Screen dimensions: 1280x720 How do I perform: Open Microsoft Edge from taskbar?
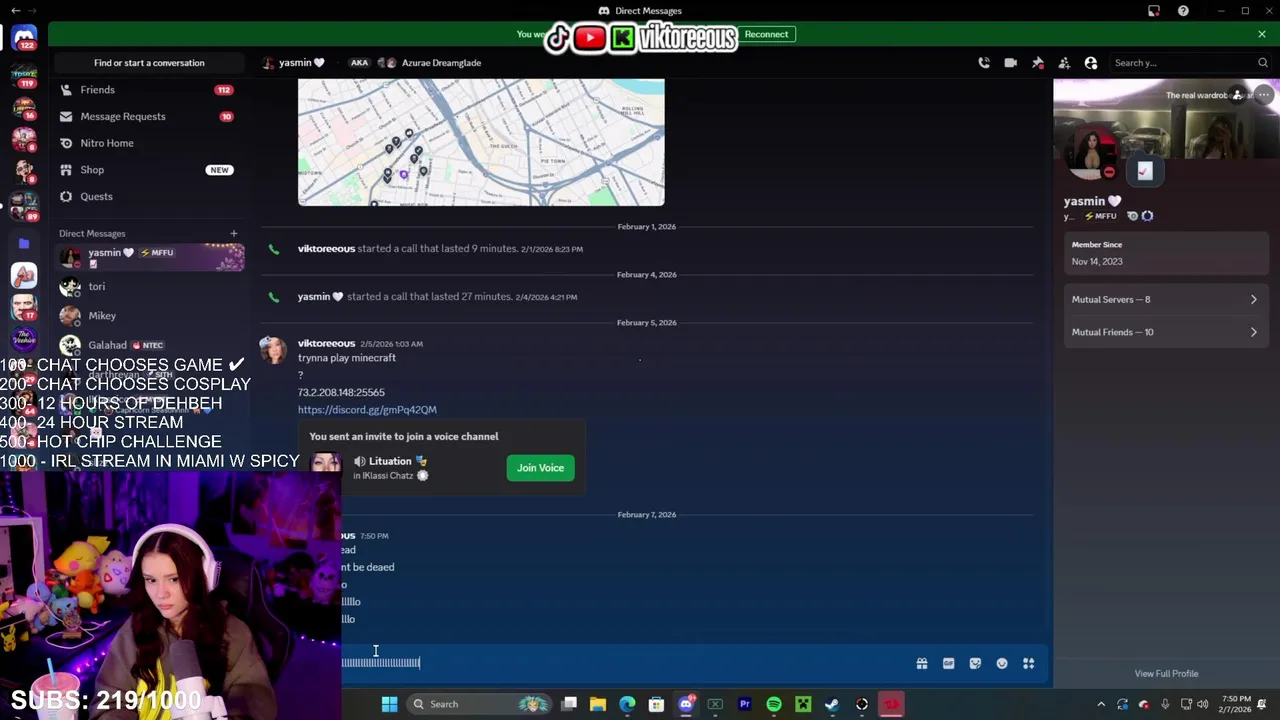click(x=627, y=704)
